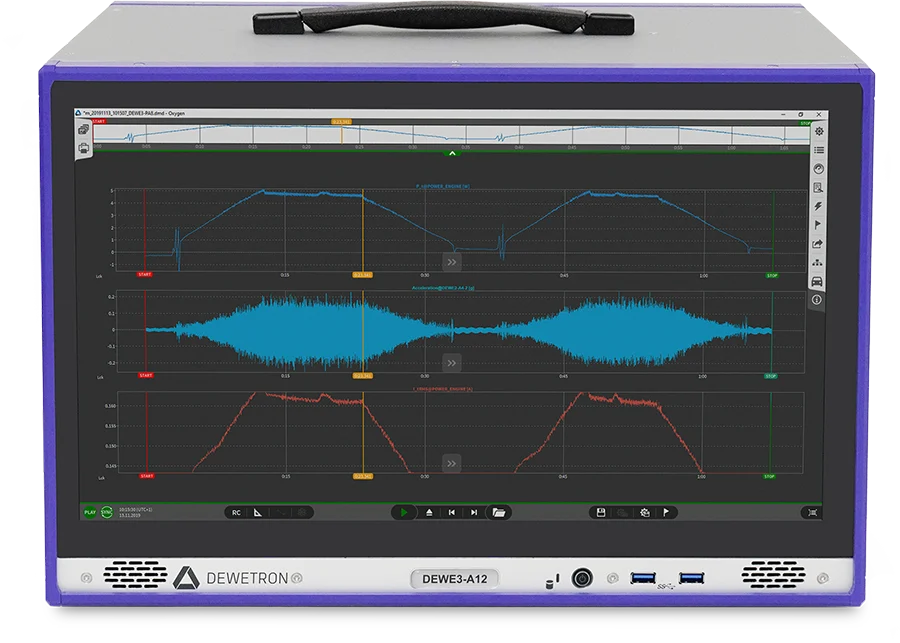Click fullscreen icon at bottom right corner

pos(812,513)
